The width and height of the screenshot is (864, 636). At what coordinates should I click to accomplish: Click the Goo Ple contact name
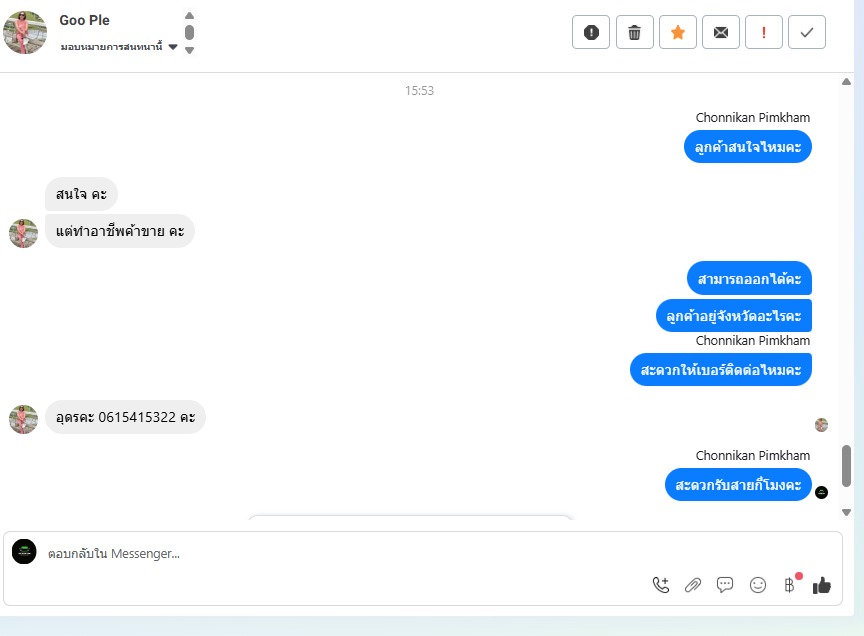[84, 20]
